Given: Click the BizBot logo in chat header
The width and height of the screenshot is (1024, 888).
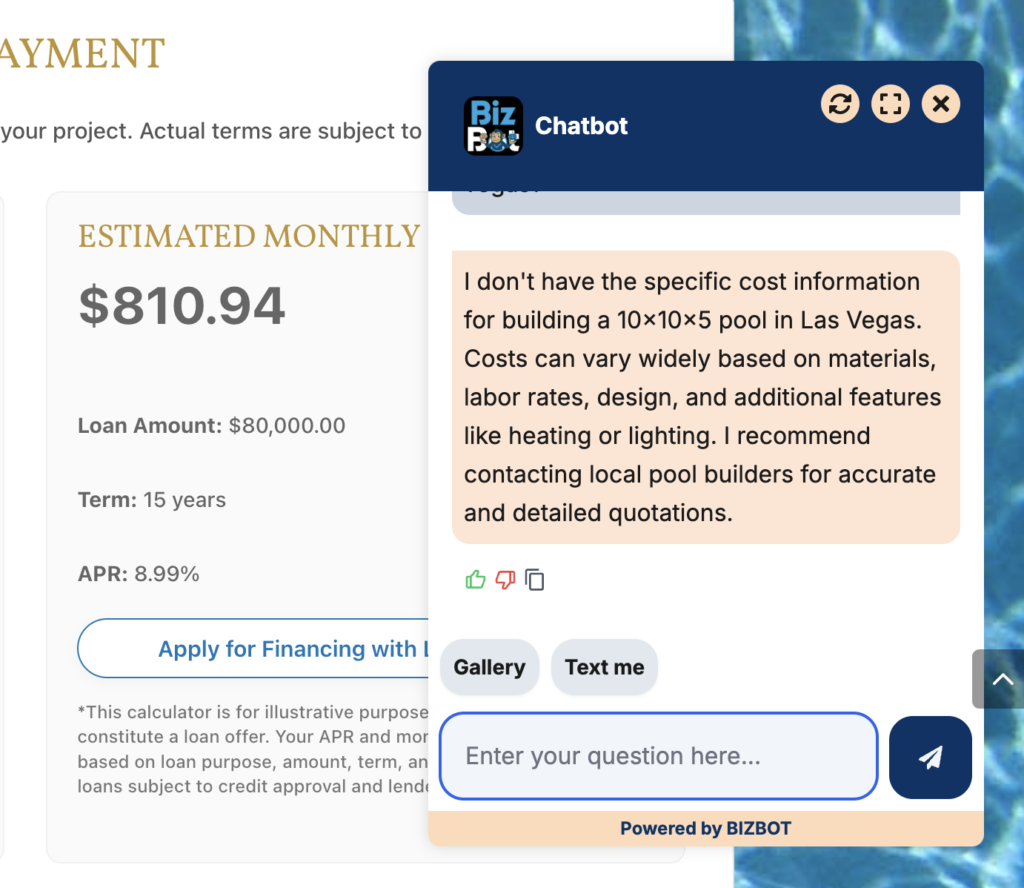Looking at the screenshot, I should coord(493,126).
